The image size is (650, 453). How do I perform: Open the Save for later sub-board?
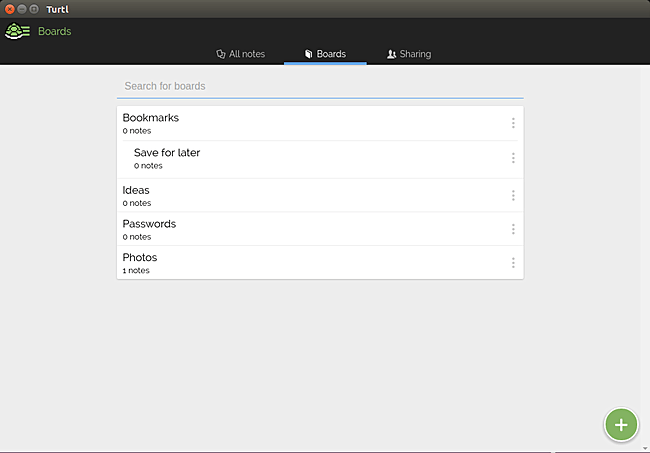[x=167, y=153]
